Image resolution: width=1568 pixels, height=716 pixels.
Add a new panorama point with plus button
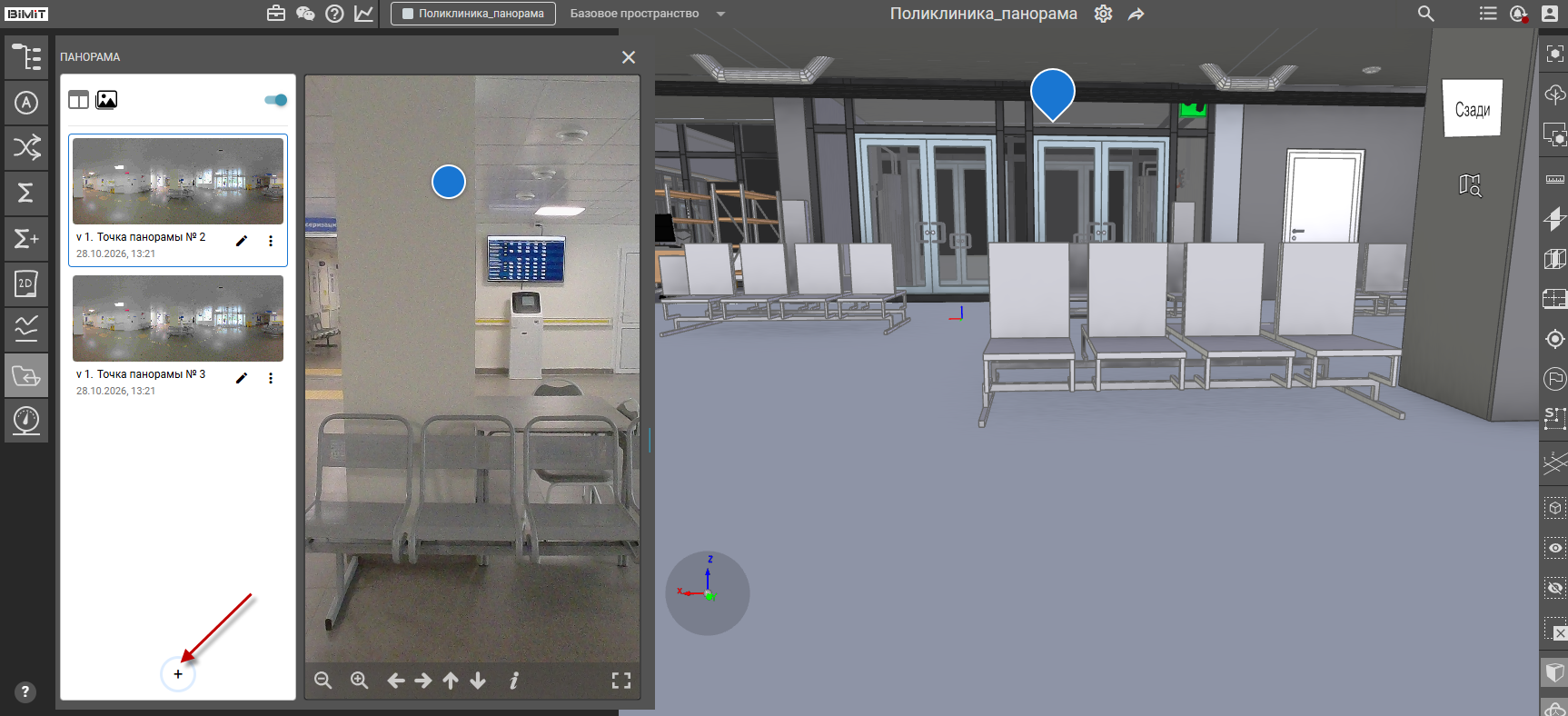click(178, 674)
